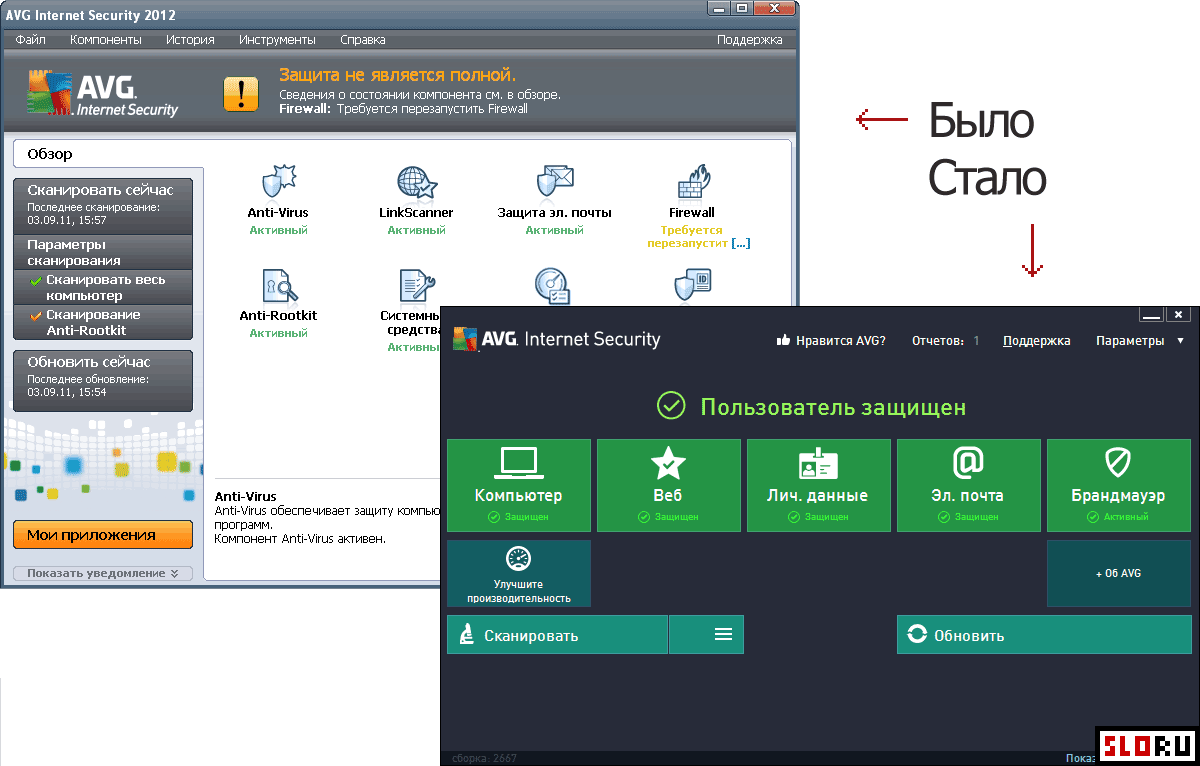Click Firewall restart [...] link
The width and height of the screenshot is (1200, 766).
click(x=740, y=243)
